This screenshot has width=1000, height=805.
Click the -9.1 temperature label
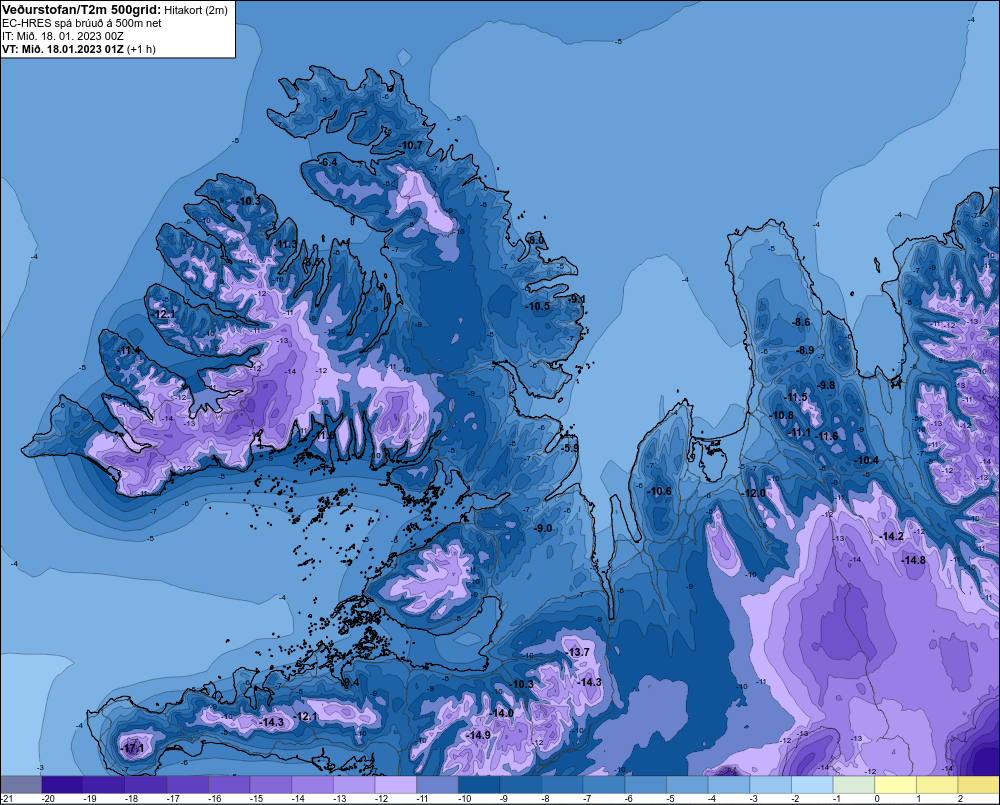click(577, 299)
